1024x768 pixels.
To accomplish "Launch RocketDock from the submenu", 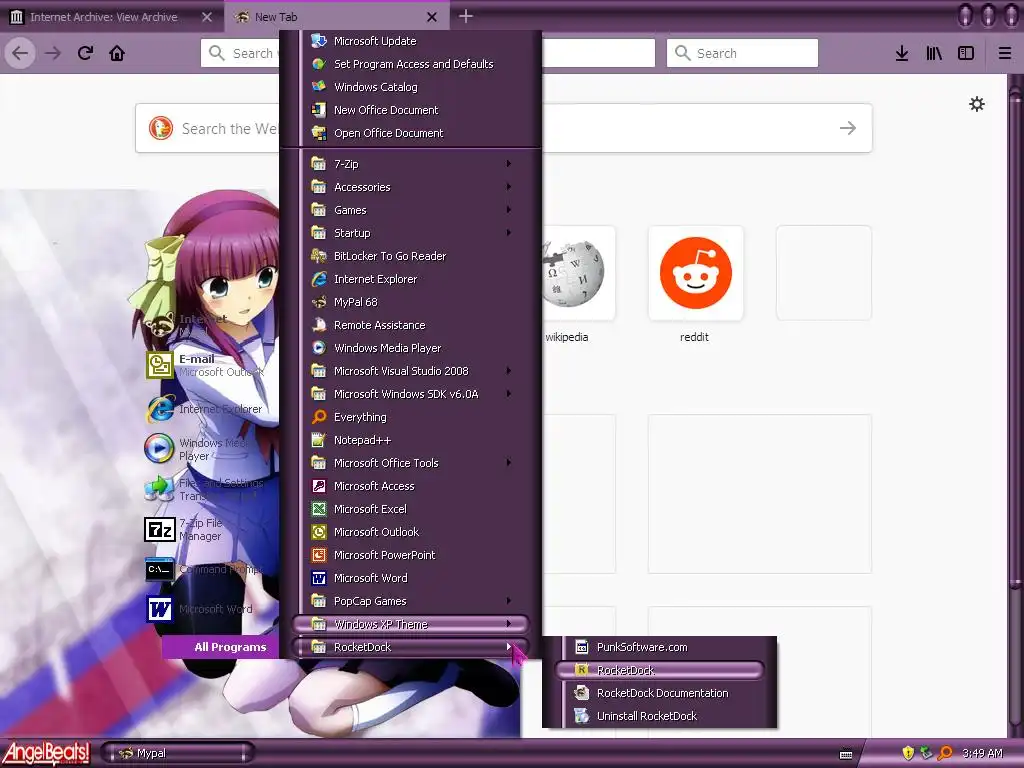I will pyautogui.click(x=660, y=670).
